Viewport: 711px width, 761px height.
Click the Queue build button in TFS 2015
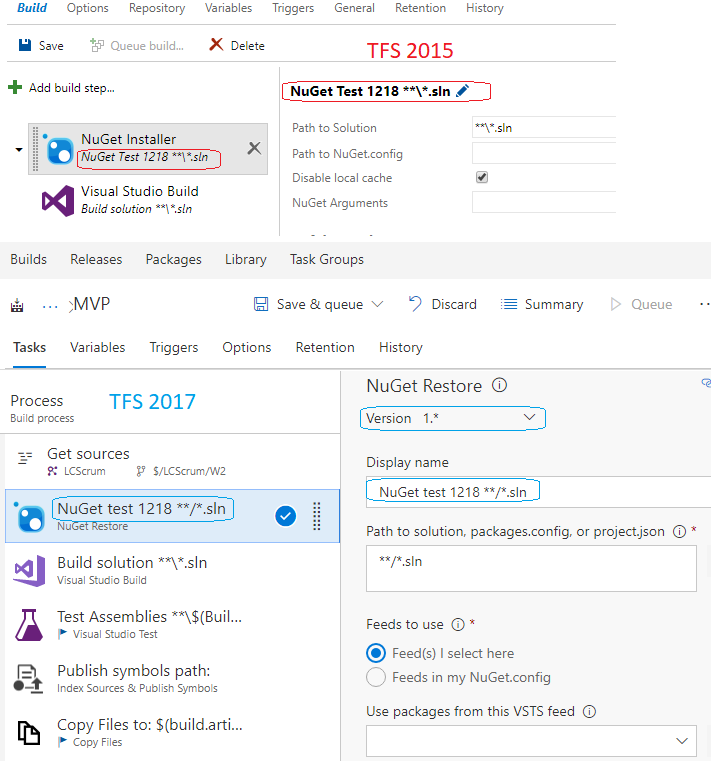point(137,46)
